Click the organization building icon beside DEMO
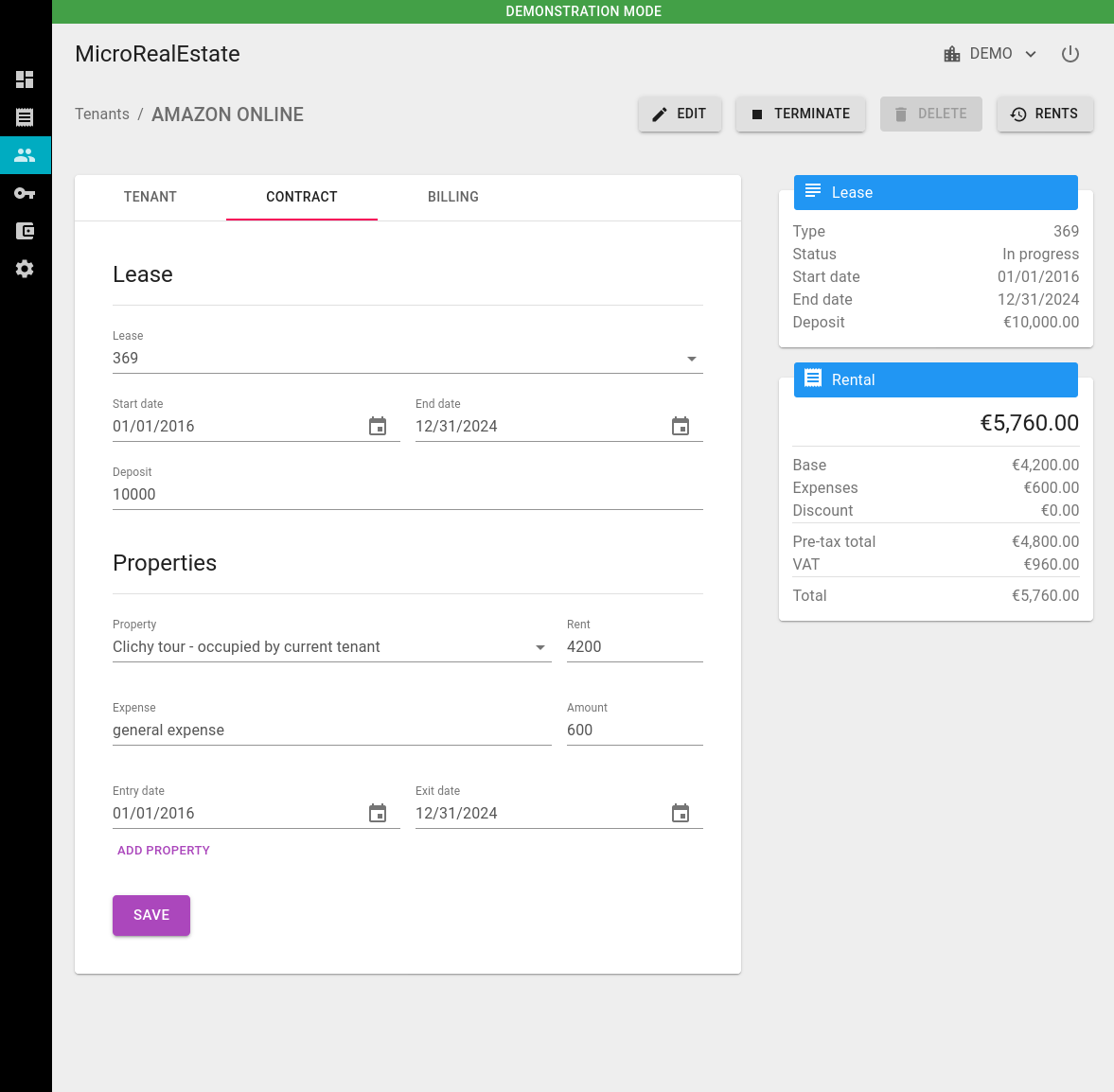The width and height of the screenshot is (1114, 1092). [952, 54]
